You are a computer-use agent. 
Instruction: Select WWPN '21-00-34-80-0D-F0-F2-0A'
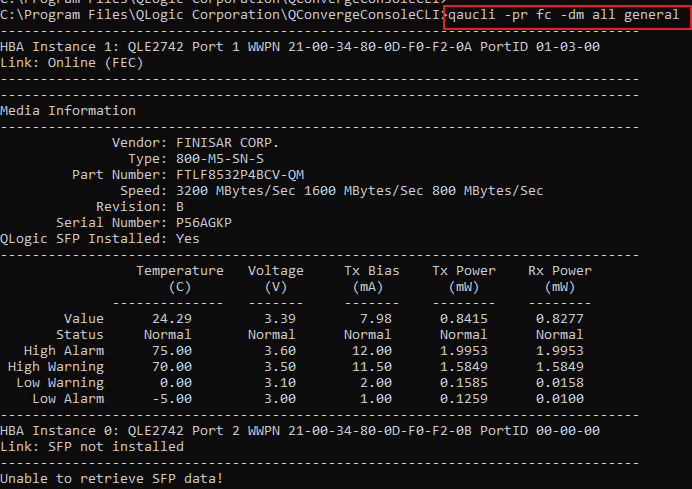click(x=380, y=47)
